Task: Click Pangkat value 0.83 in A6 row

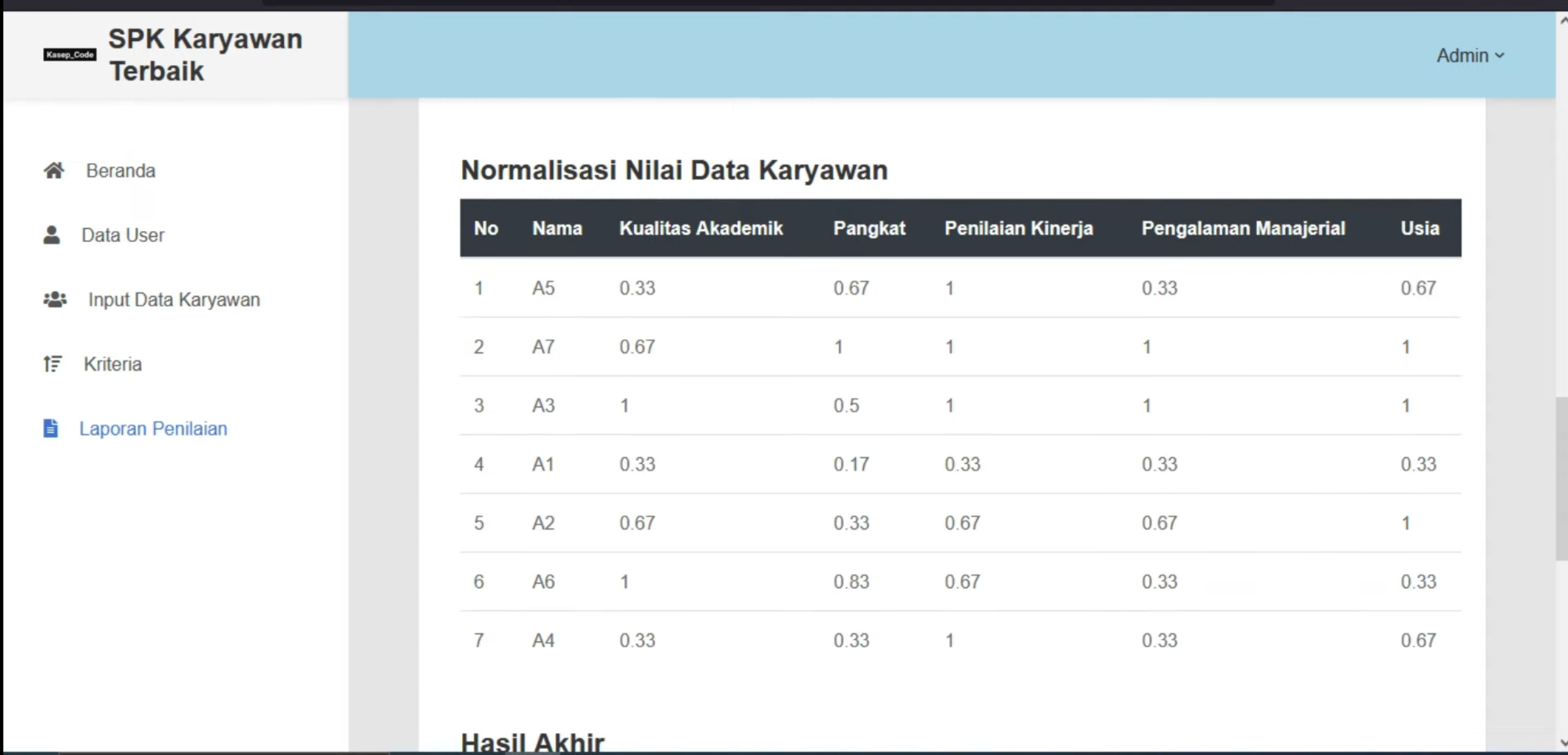Action: pos(851,581)
